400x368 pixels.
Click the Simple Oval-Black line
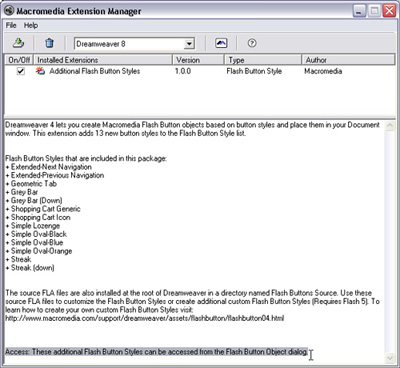pos(36,234)
